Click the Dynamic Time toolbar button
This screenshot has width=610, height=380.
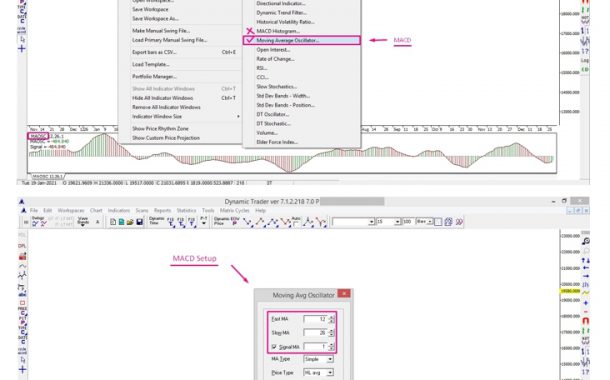click(157, 221)
